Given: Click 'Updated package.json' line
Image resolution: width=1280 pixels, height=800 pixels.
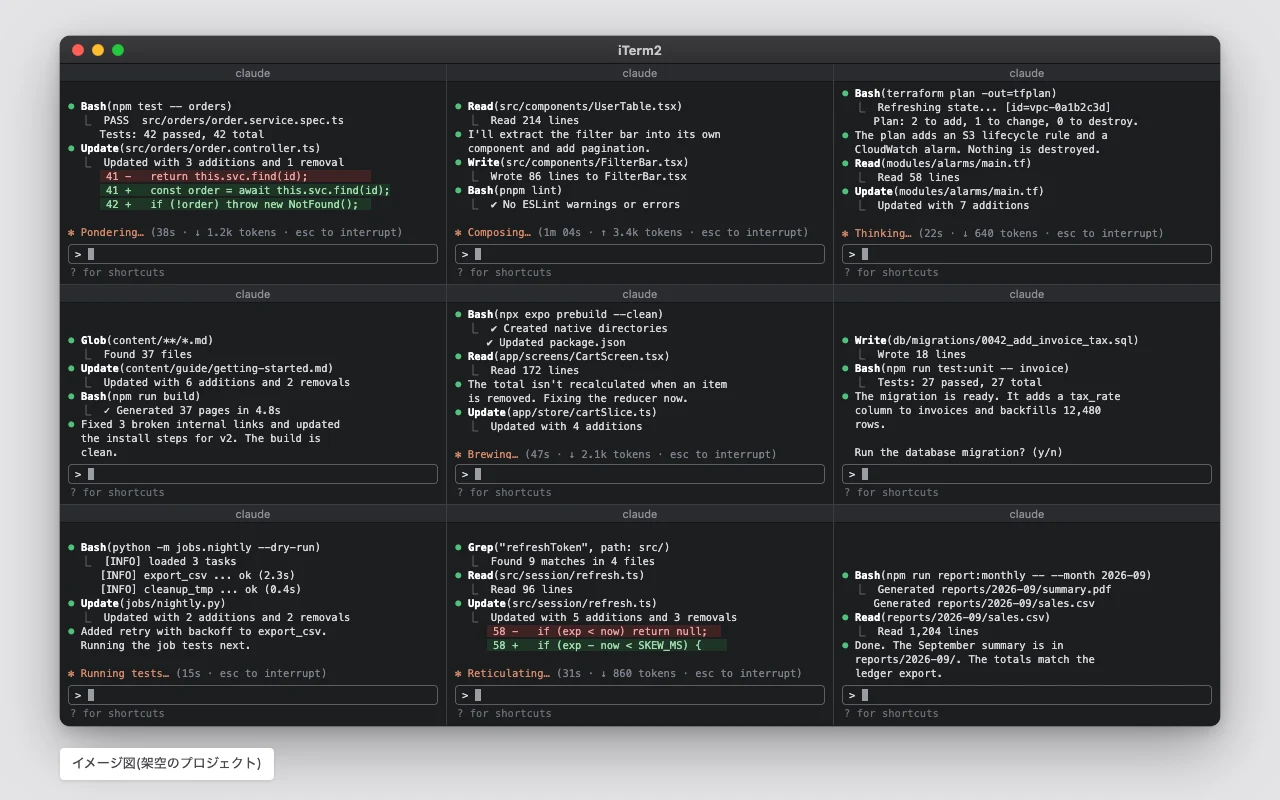Looking at the screenshot, I should tap(556, 342).
